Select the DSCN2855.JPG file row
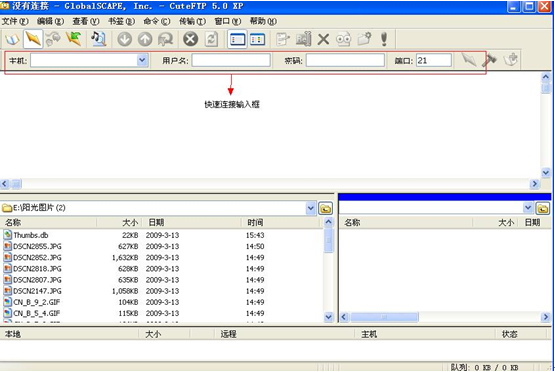 161,246
